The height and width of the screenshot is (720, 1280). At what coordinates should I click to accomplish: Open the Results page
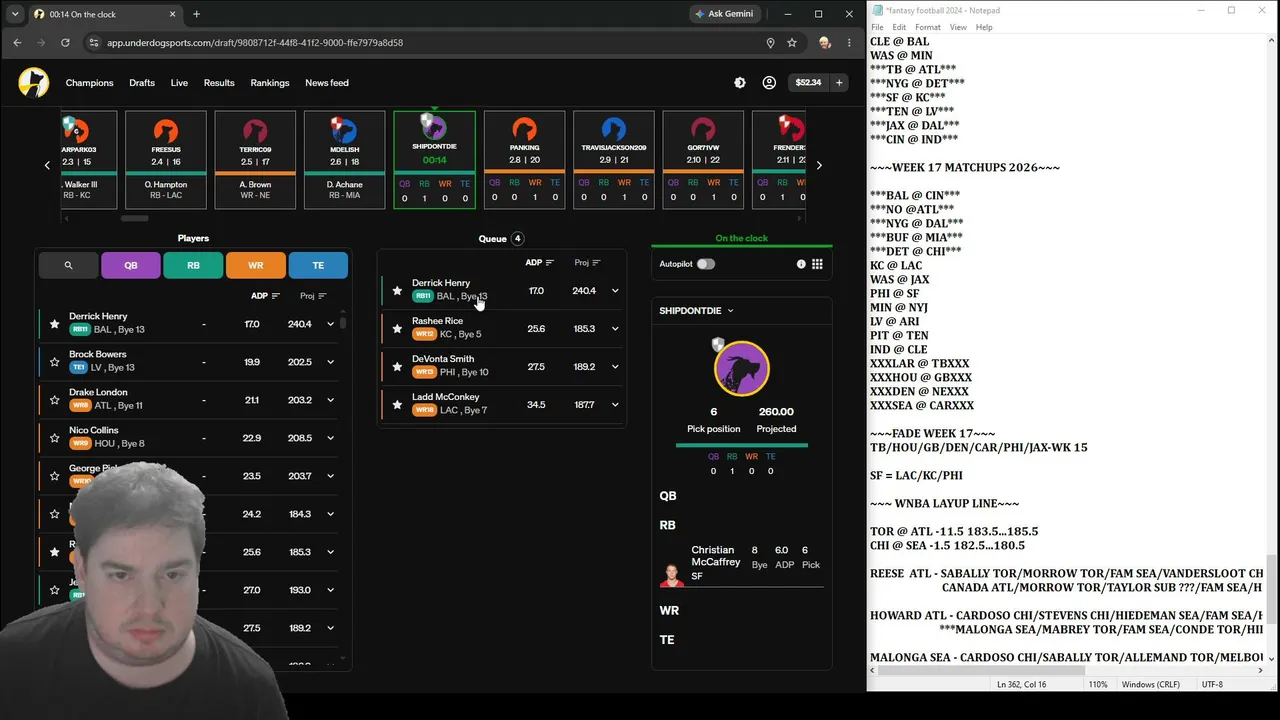coord(219,83)
